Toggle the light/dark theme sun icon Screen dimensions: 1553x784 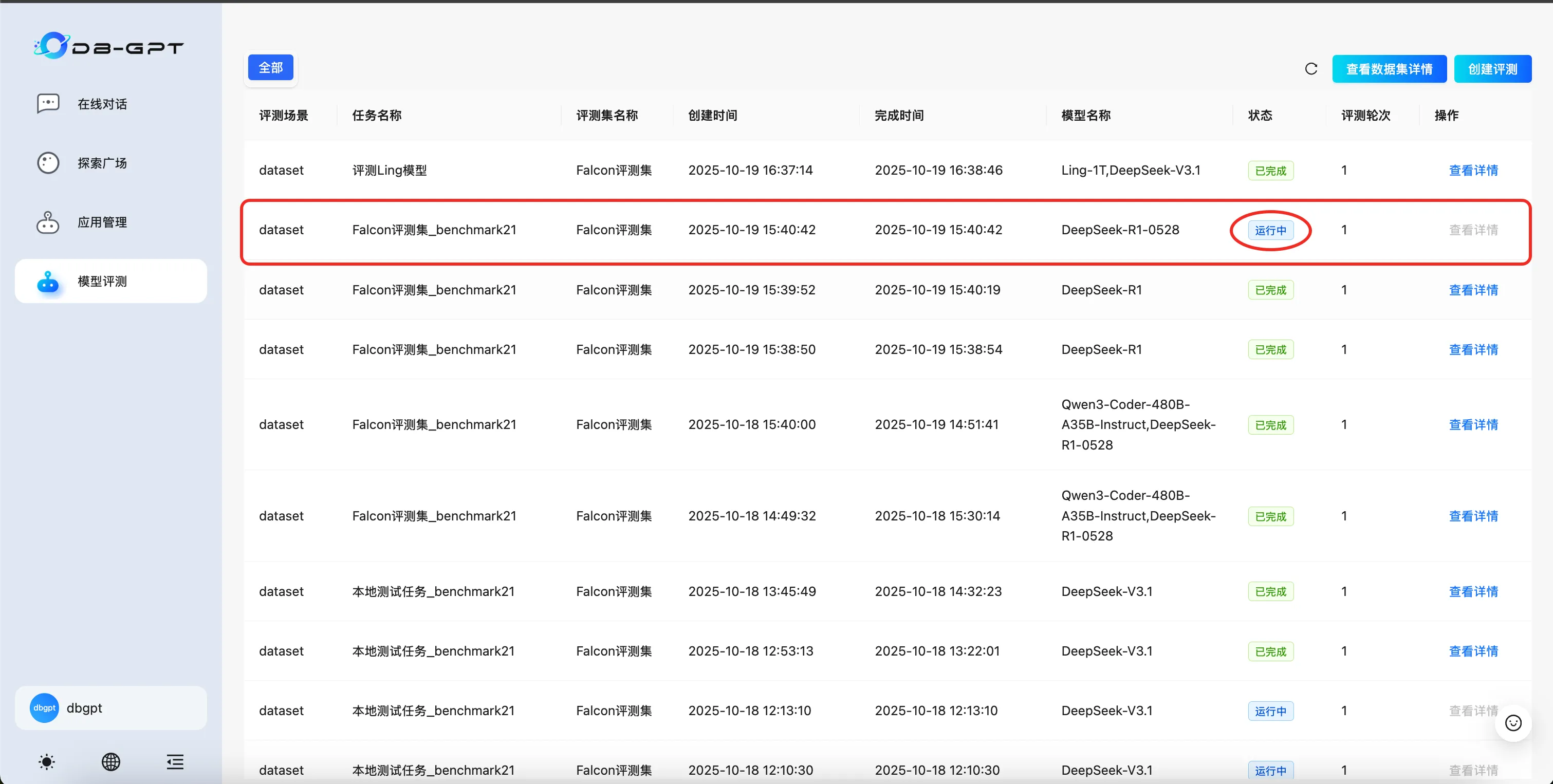click(46, 762)
